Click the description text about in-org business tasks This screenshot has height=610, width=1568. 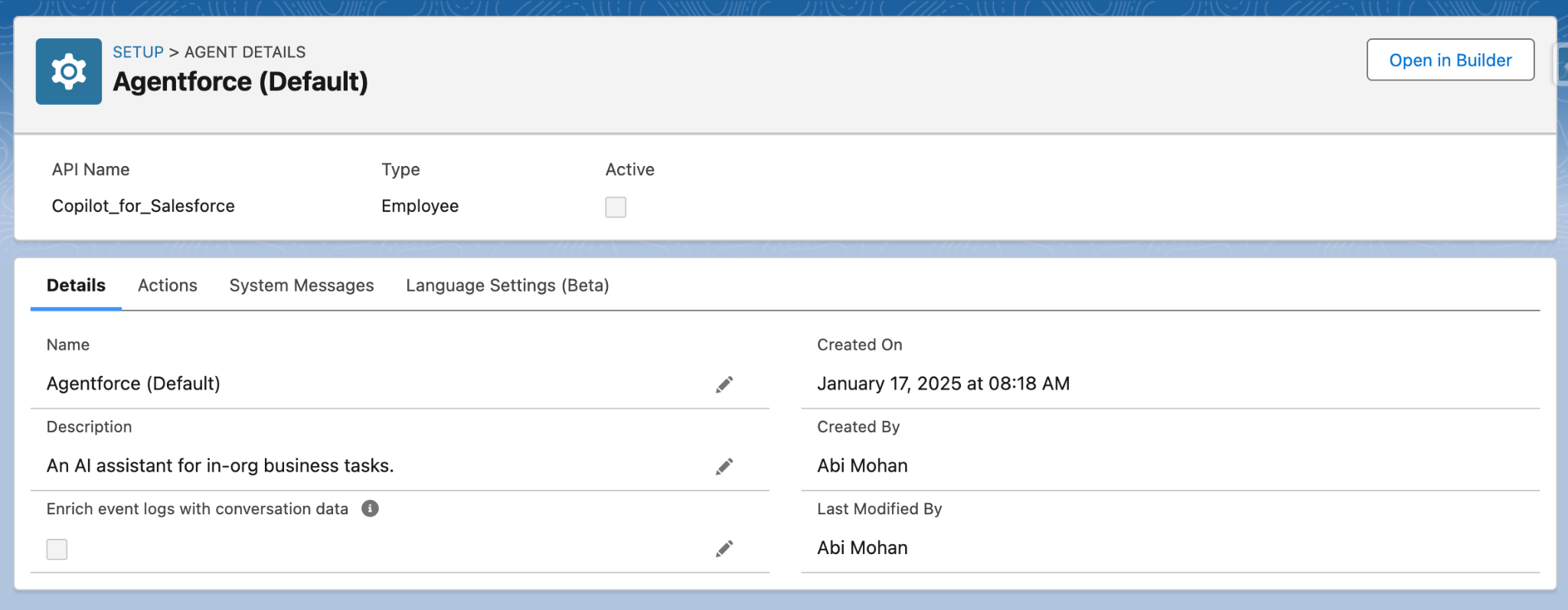click(220, 465)
